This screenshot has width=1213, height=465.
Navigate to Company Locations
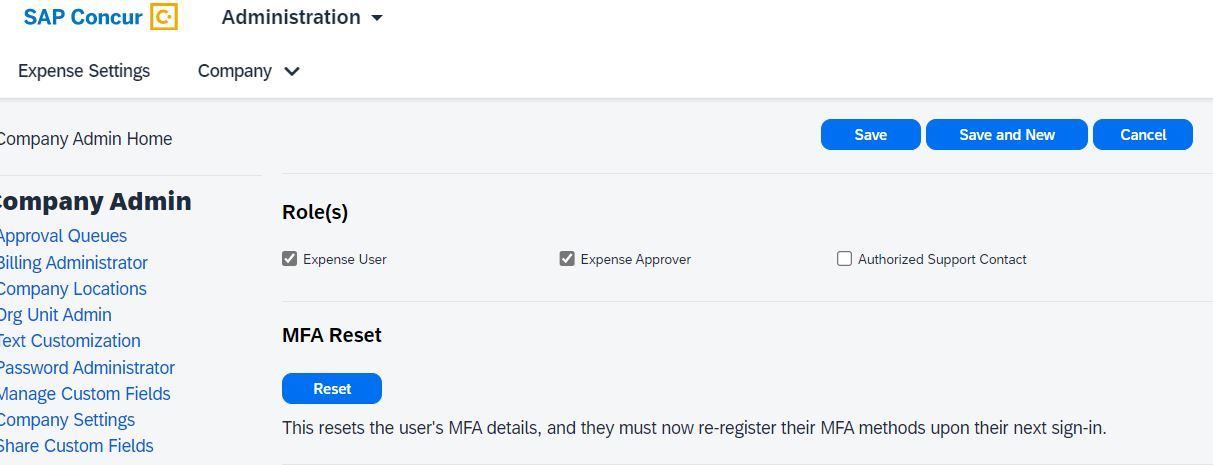73,289
